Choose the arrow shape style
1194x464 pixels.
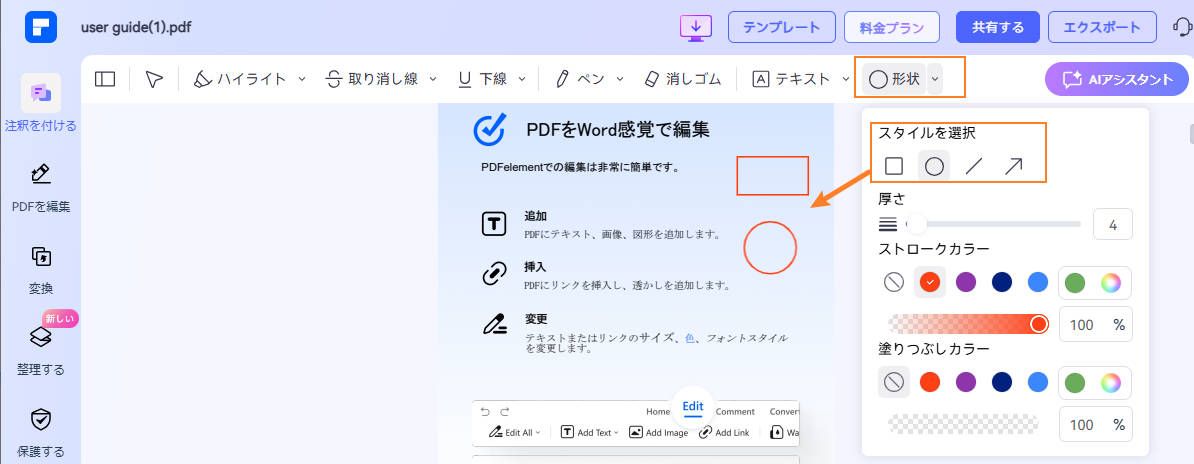[1013, 166]
